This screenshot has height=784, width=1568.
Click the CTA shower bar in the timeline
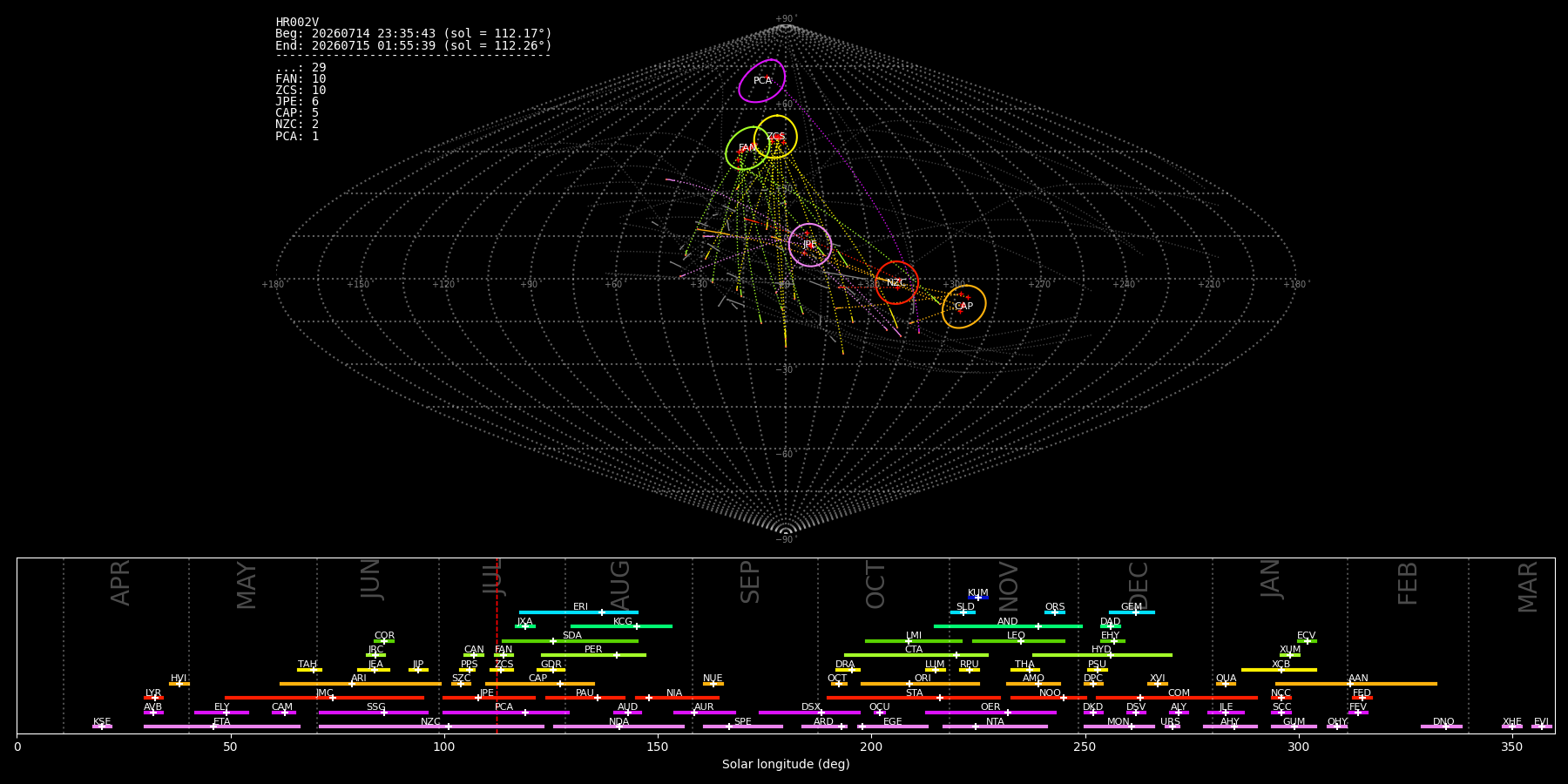pos(916,655)
